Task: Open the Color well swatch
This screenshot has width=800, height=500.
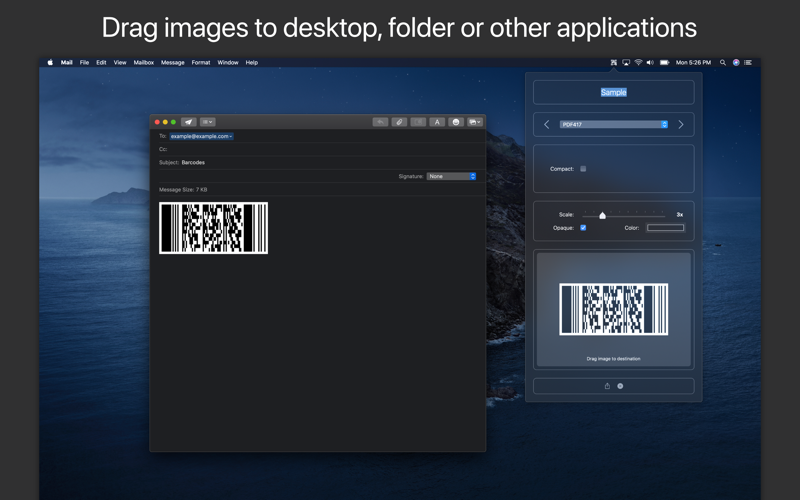Action: click(x=666, y=228)
